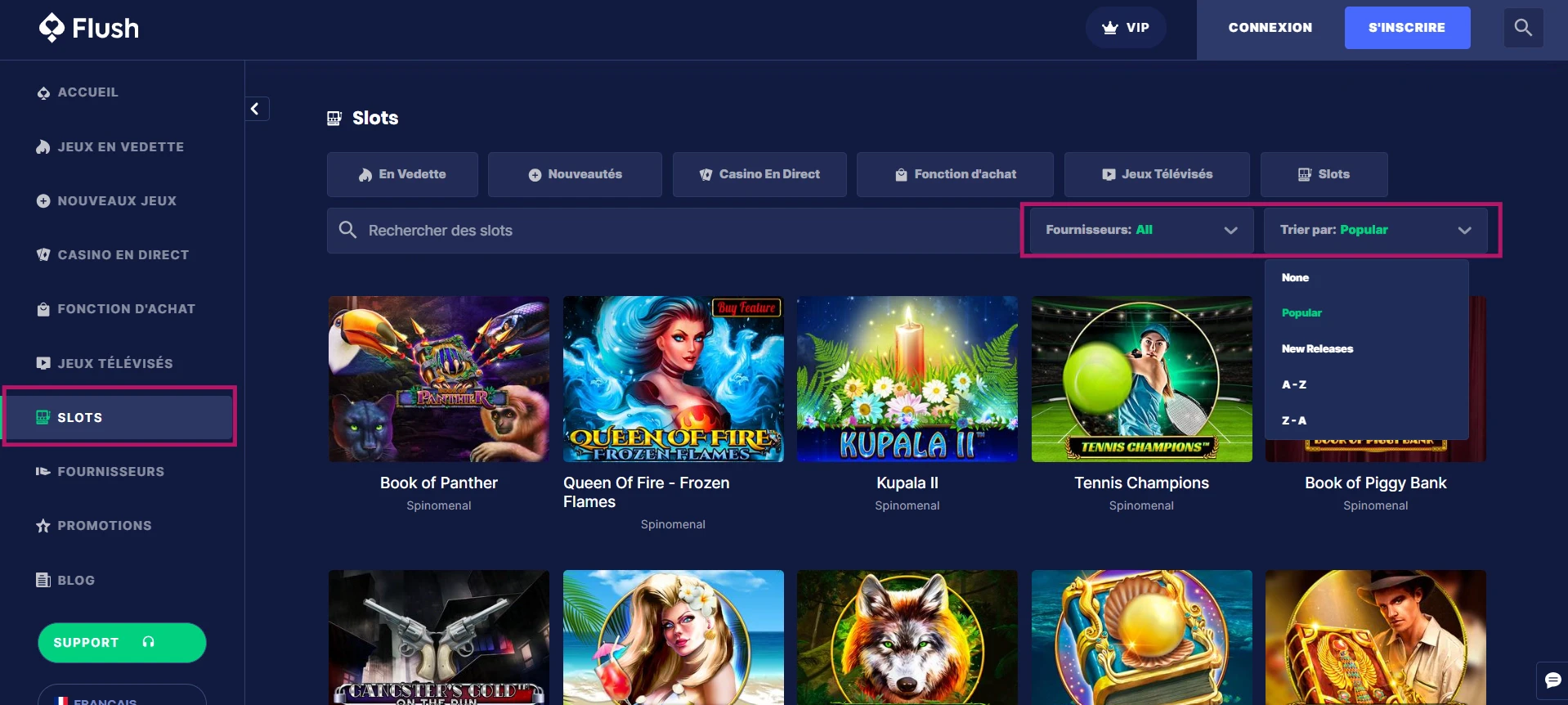Select the En Vedette category tab
1568x705 pixels.
pyautogui.click(x=402, y=174)
